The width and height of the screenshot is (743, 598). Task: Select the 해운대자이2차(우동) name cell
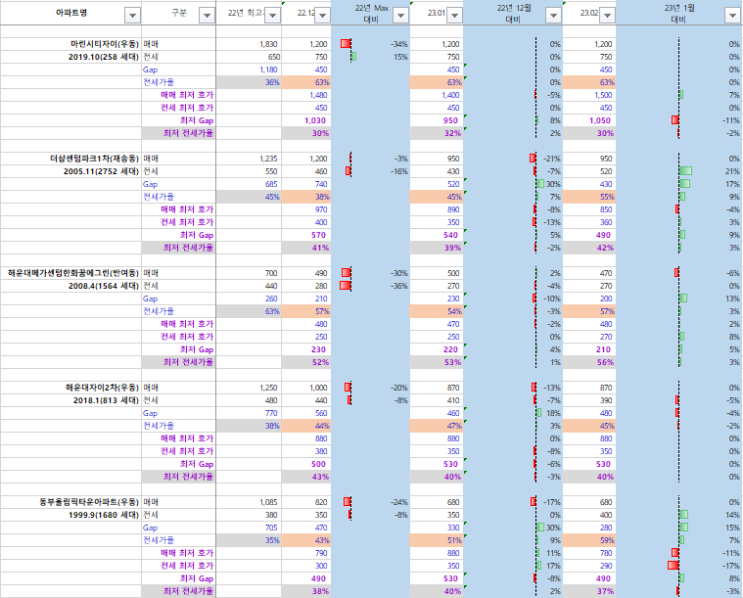[71, 388]
